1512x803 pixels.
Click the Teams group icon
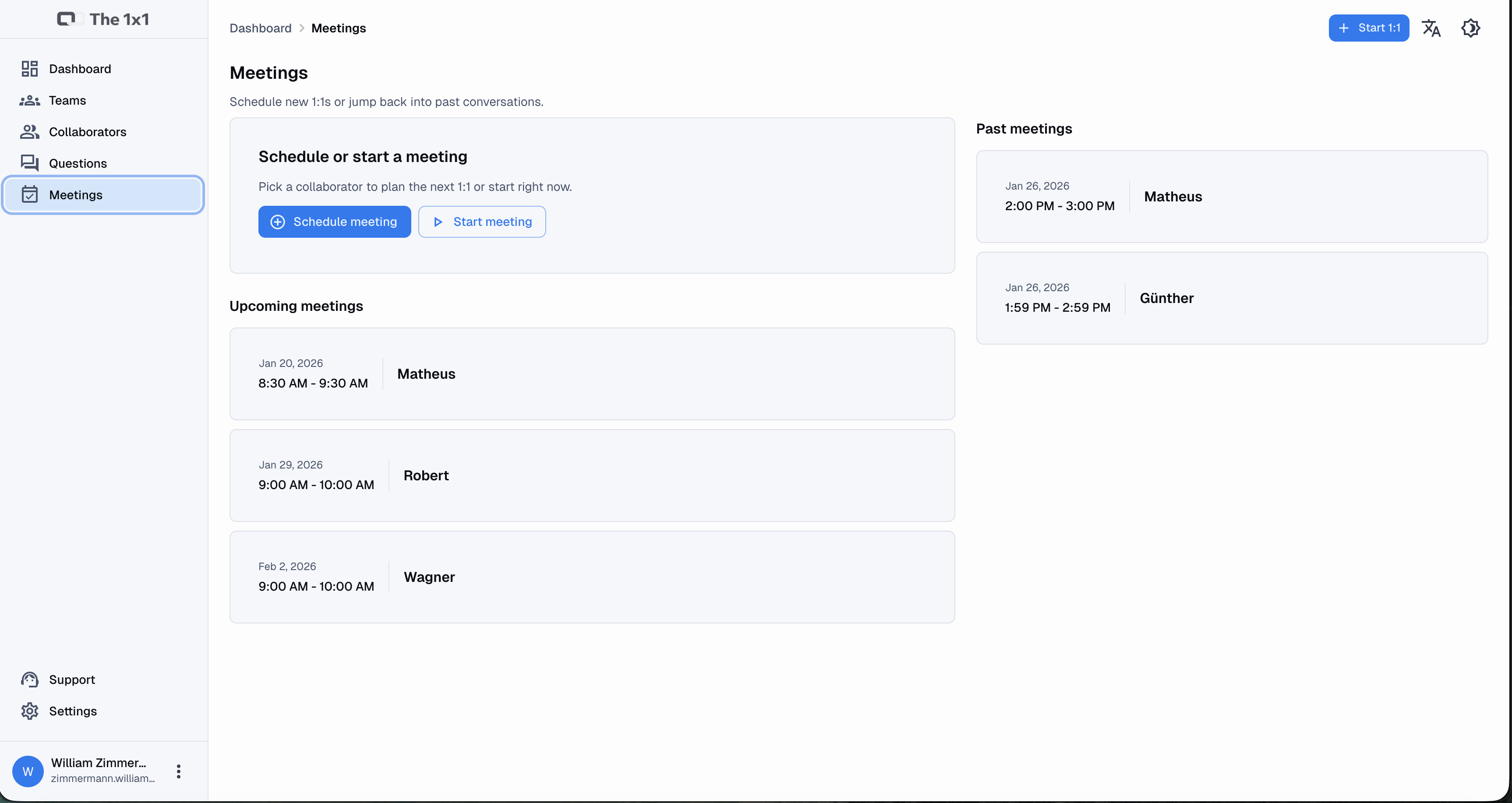29,100
